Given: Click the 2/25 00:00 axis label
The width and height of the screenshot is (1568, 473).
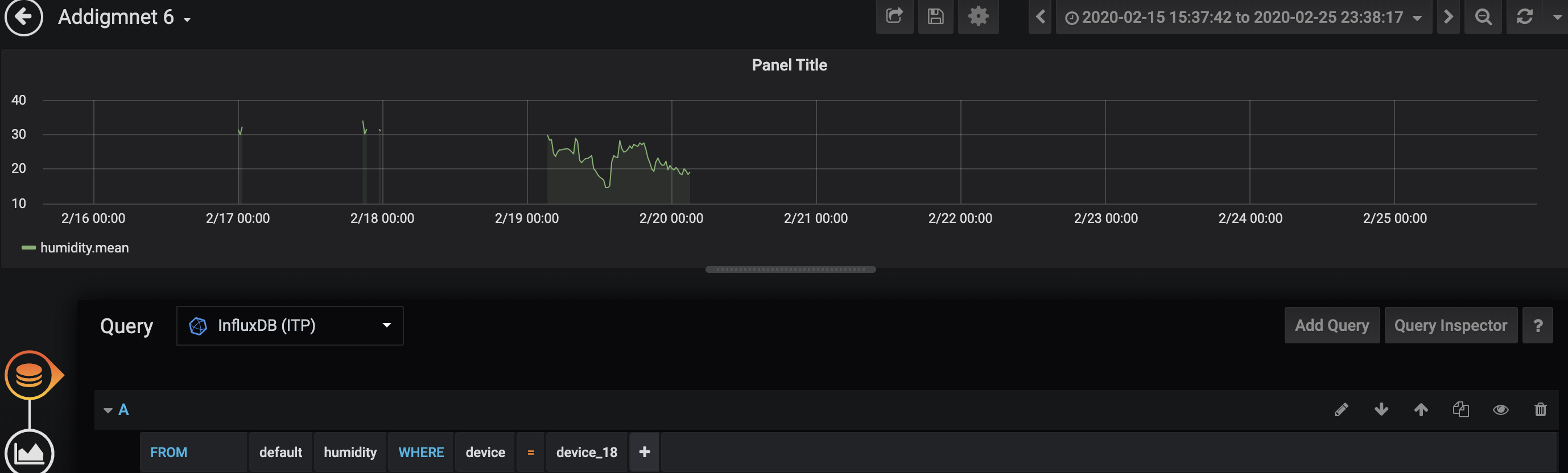Looking at the screenshot, I should tap(1394, 218).
